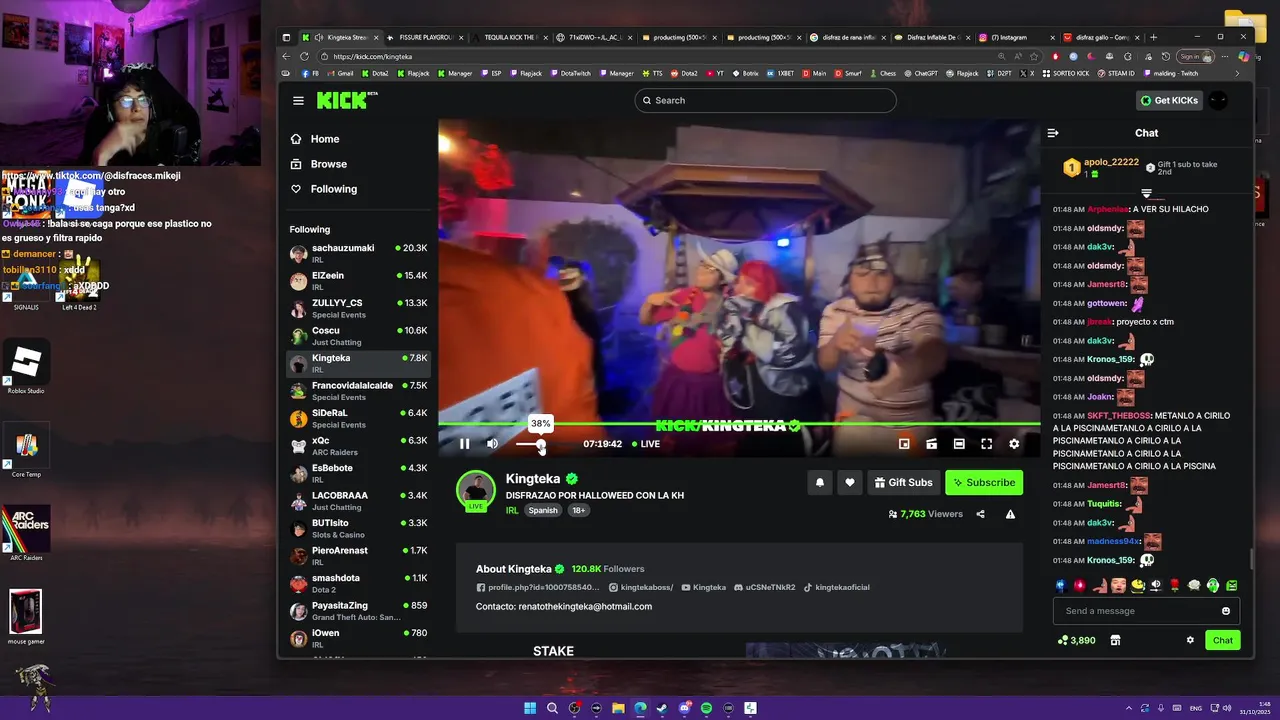Screen dimensions: 1280x720
Task: Jump to LIVE in the player
Action: click(x=645, y=444)
